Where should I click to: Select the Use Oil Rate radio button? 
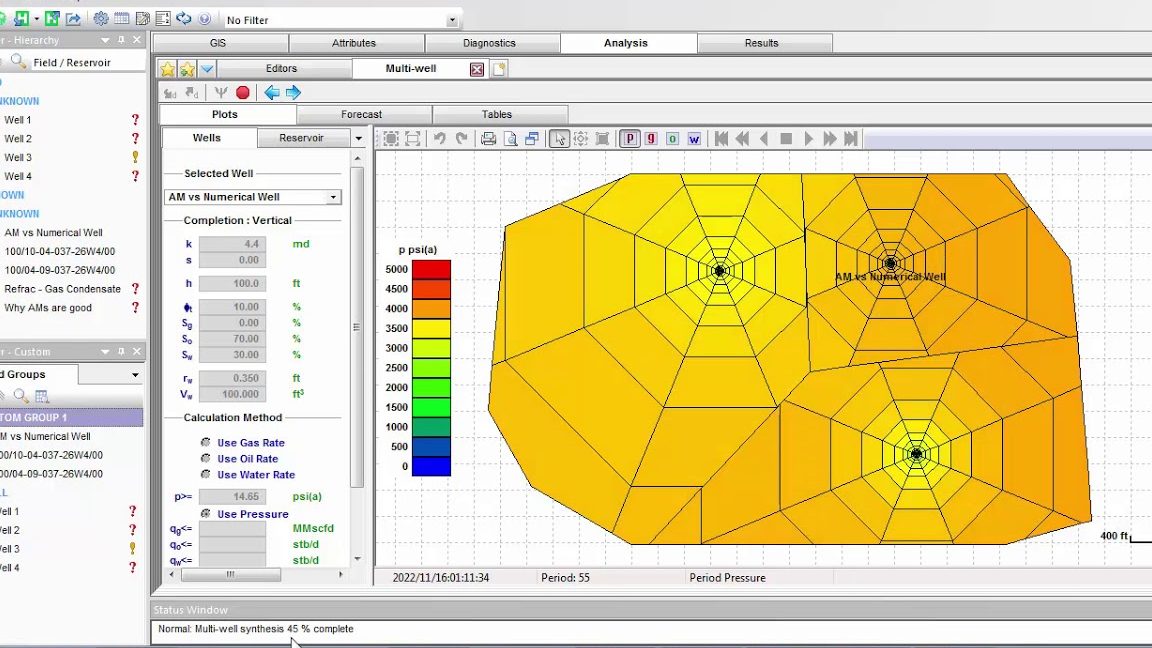206,459
